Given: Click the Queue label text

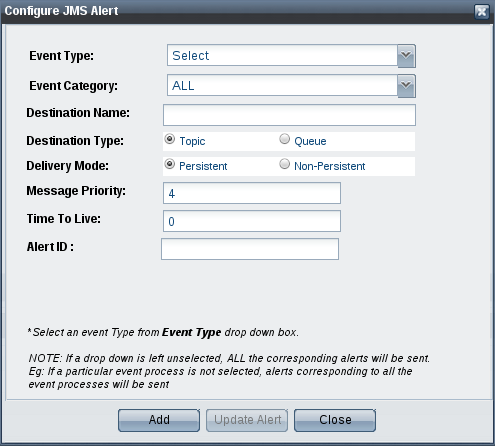Looking at the screenshot, I should click(310, 141).
